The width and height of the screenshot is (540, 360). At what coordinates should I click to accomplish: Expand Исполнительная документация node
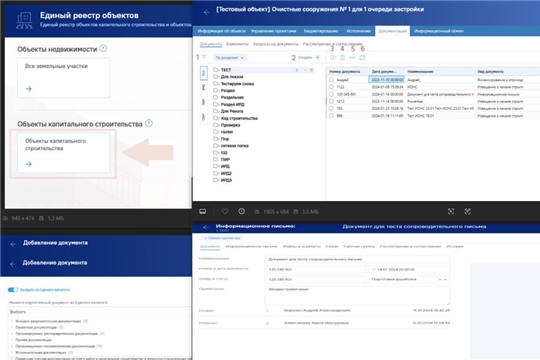click(12, 352)
